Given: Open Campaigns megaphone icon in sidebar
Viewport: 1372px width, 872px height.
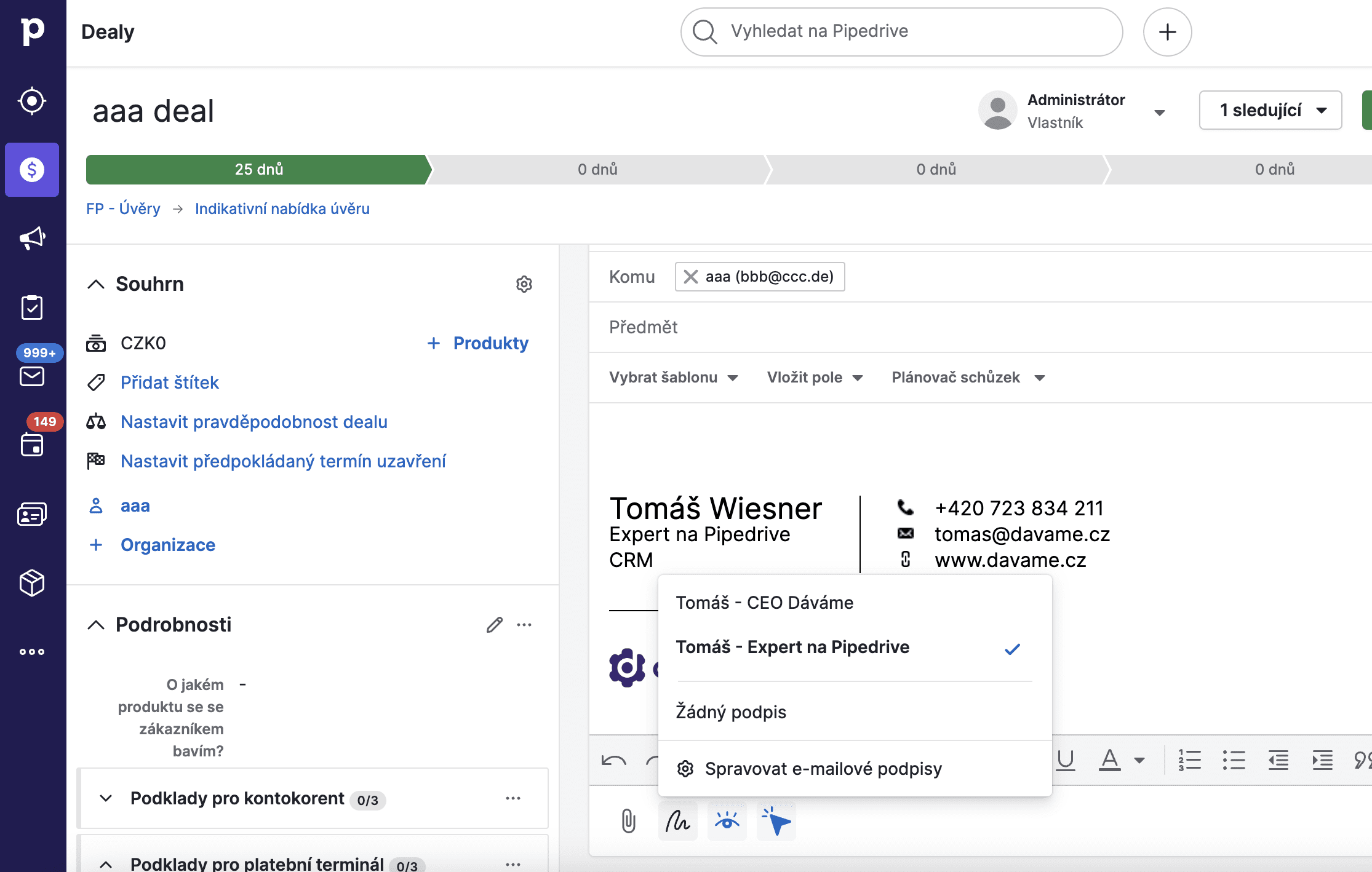Looking at the screenshot, I should [x=32, y=239].
